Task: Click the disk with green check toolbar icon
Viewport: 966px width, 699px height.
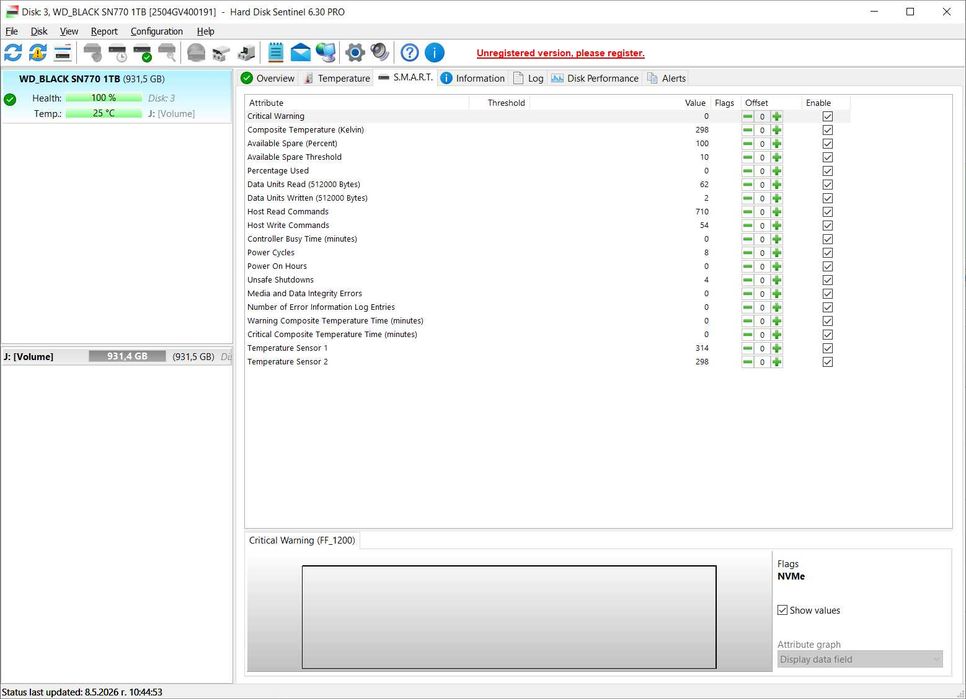Action: coord(142,53)
